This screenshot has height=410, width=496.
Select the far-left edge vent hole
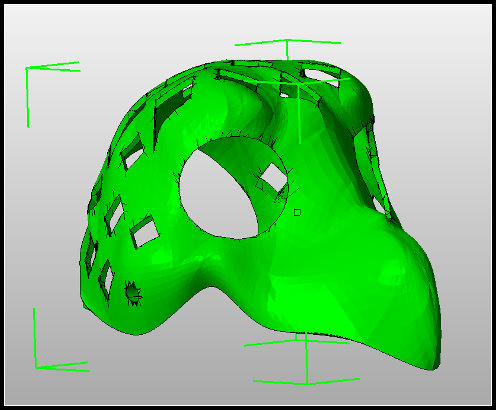coord(91,253)
